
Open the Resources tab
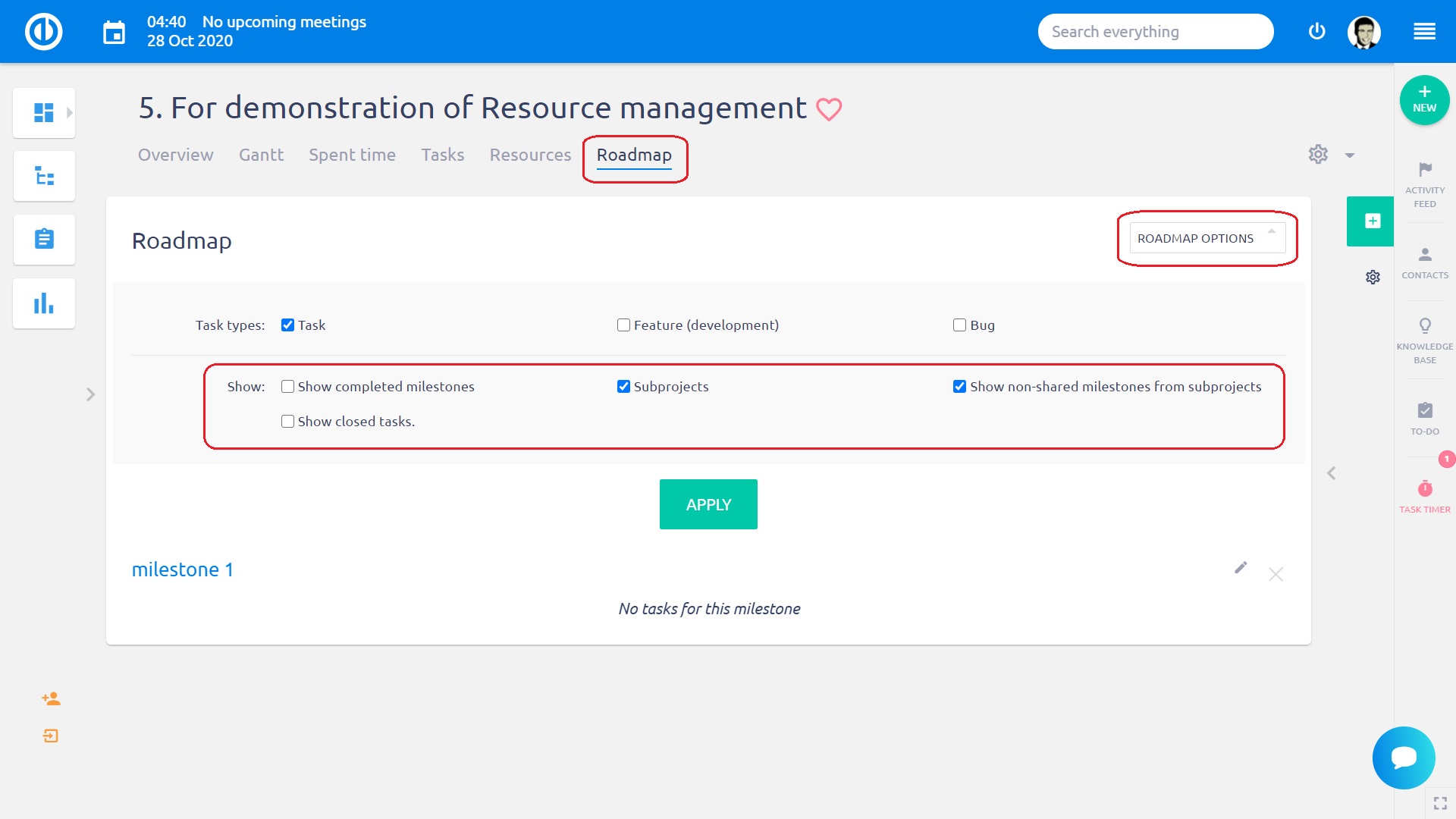tap(530, 155)
